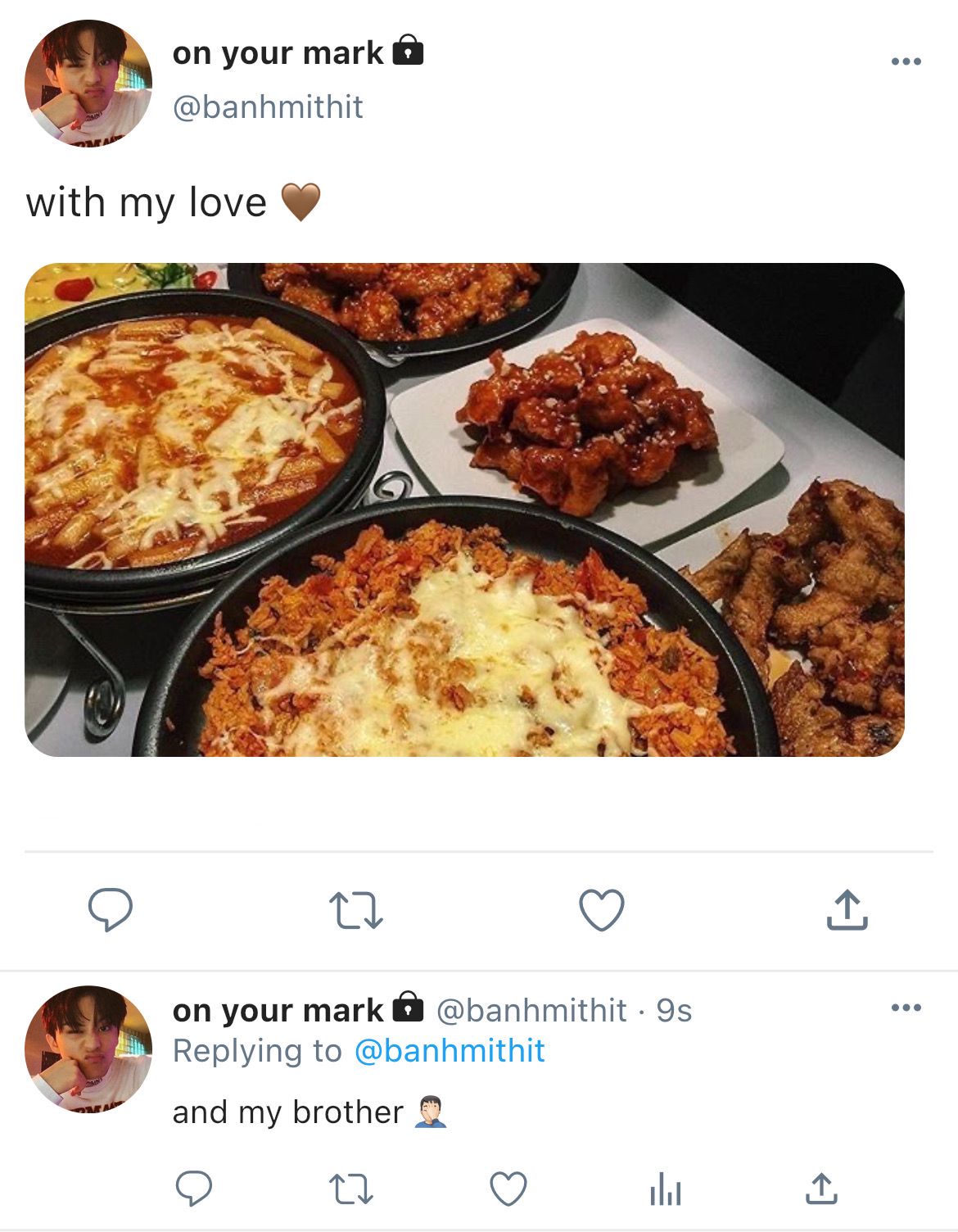Like the main tweet with food photo

coord(602,909)
